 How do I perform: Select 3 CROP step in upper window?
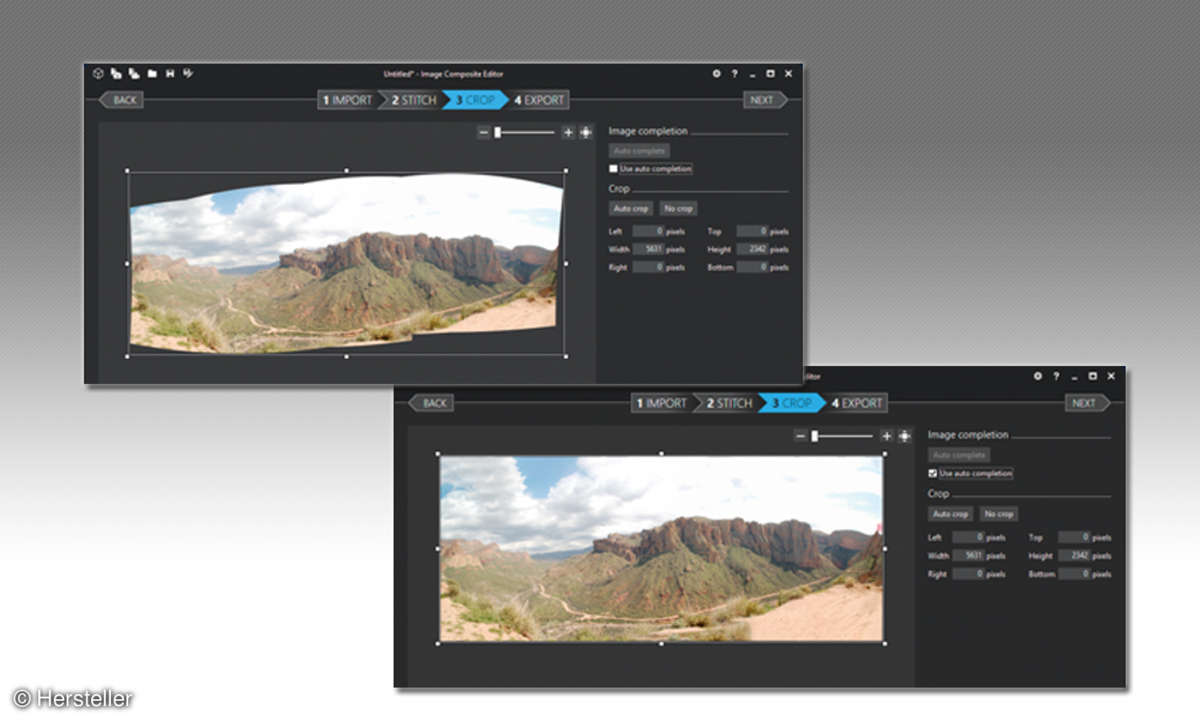pos(475,100)
